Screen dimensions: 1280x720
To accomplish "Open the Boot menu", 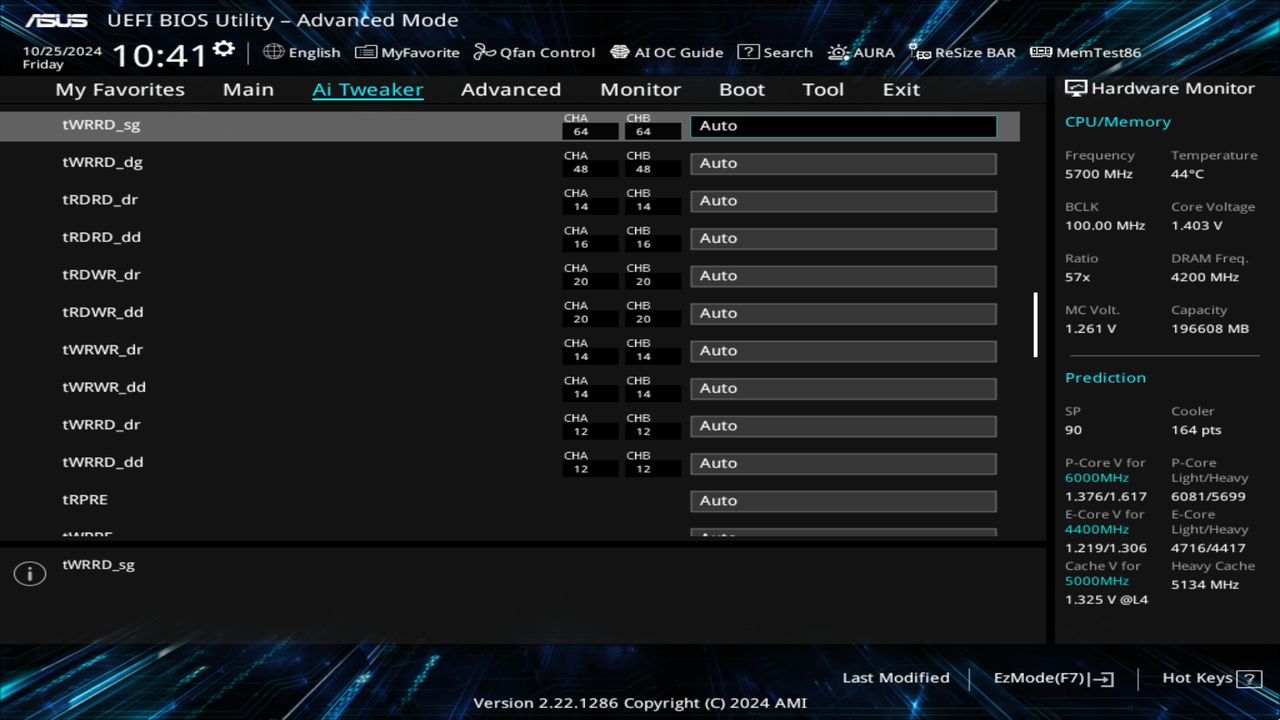I will (x=742, y=89).
